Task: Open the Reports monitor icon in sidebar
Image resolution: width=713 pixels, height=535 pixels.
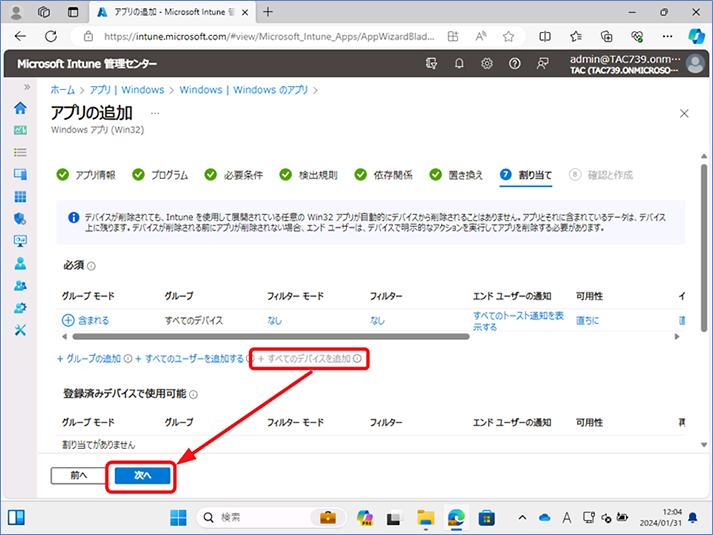Action: [20, 241]
